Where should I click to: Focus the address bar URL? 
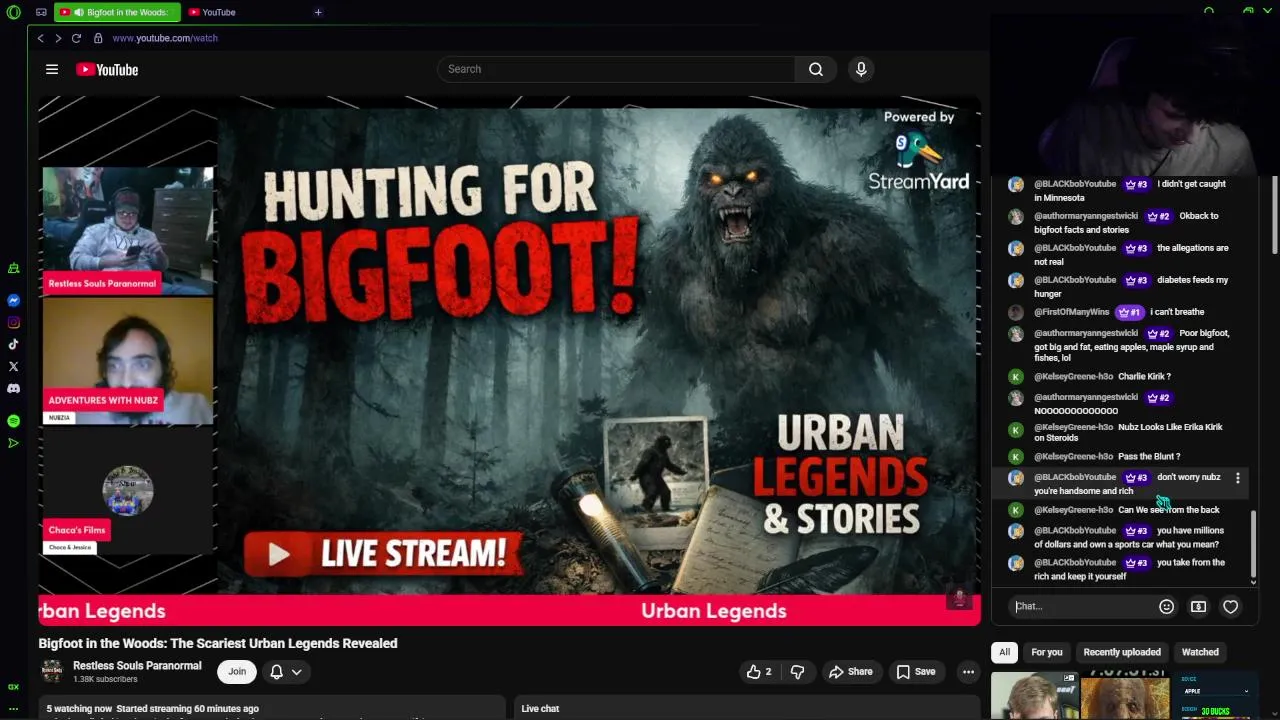point(165,38)
